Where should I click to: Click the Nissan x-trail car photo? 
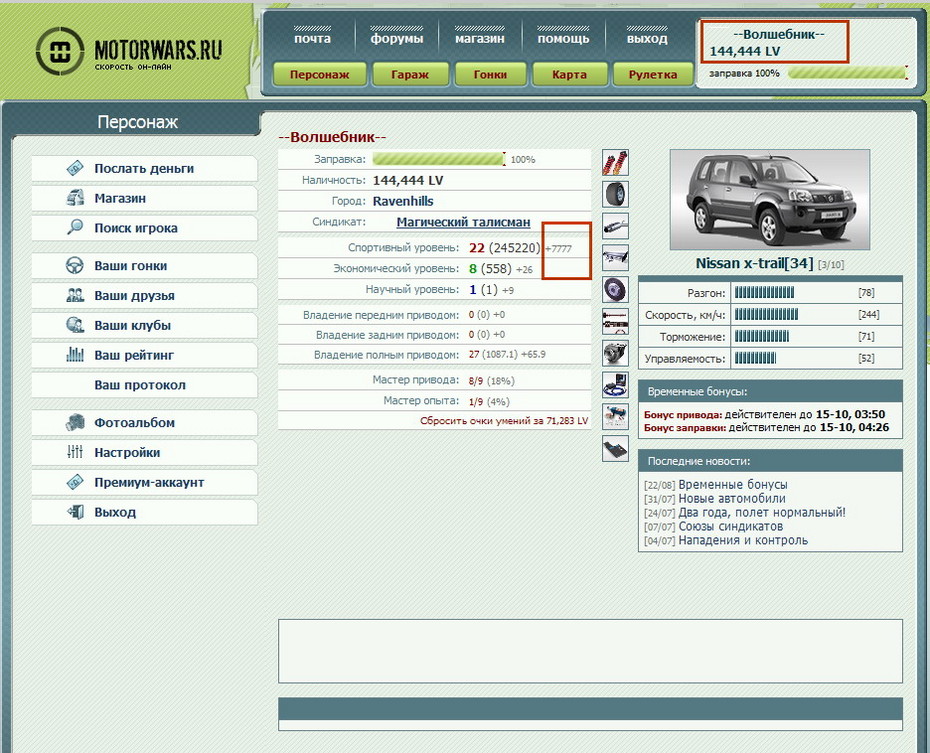pos(770,199)
